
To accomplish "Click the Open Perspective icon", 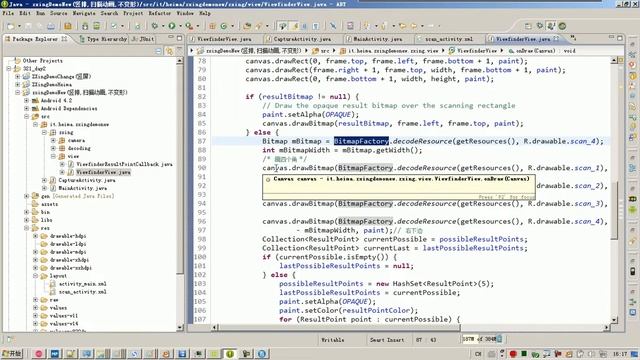I will [528, 26].
